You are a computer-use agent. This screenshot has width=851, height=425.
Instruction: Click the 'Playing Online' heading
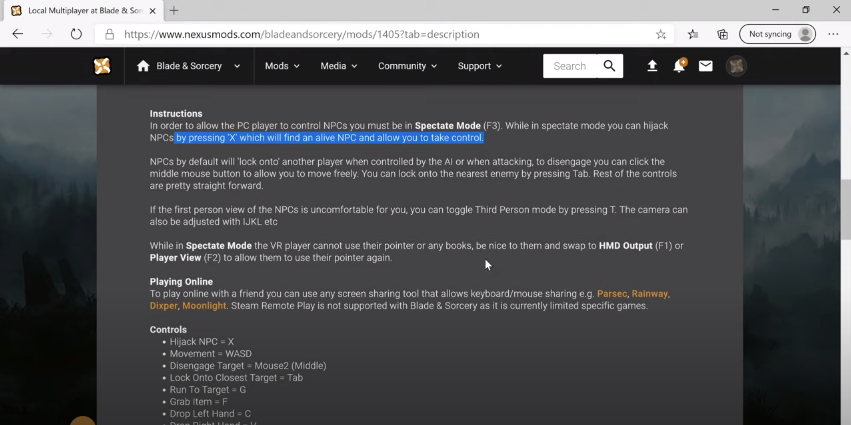tap(181, 282)
